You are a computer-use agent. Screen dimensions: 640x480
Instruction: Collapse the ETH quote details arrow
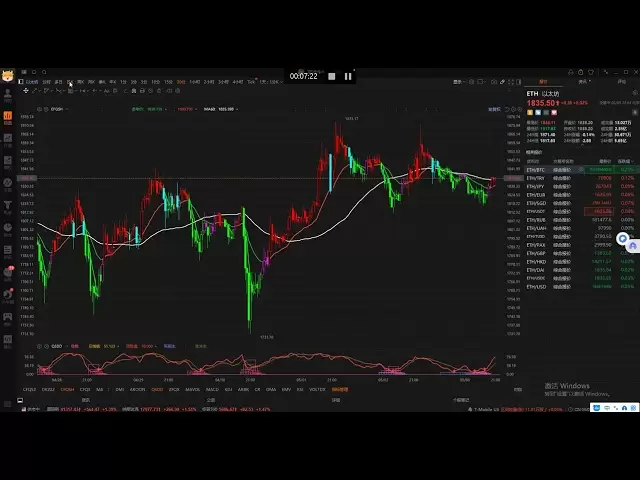582,144
